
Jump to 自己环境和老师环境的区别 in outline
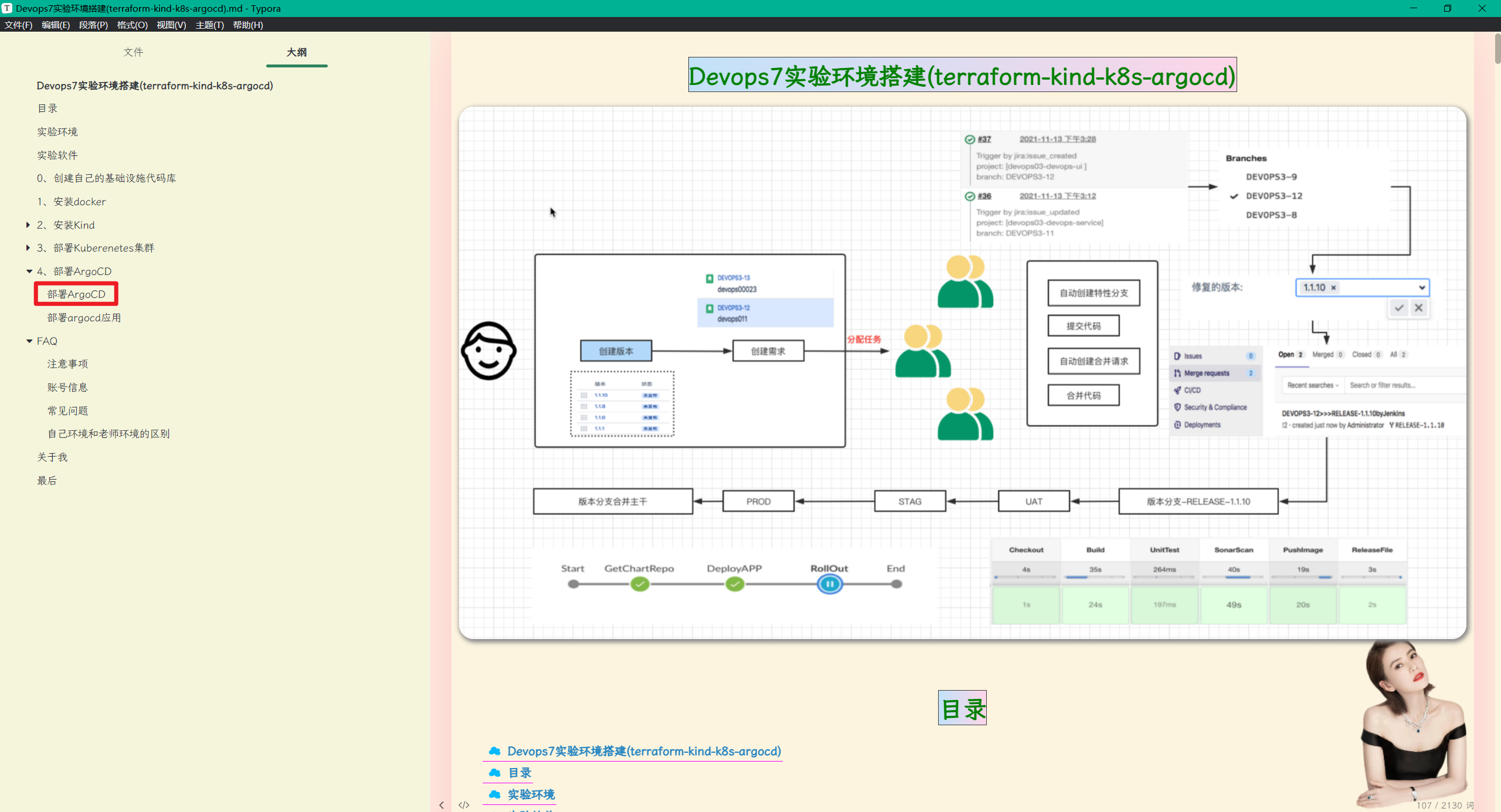(108, 433)
